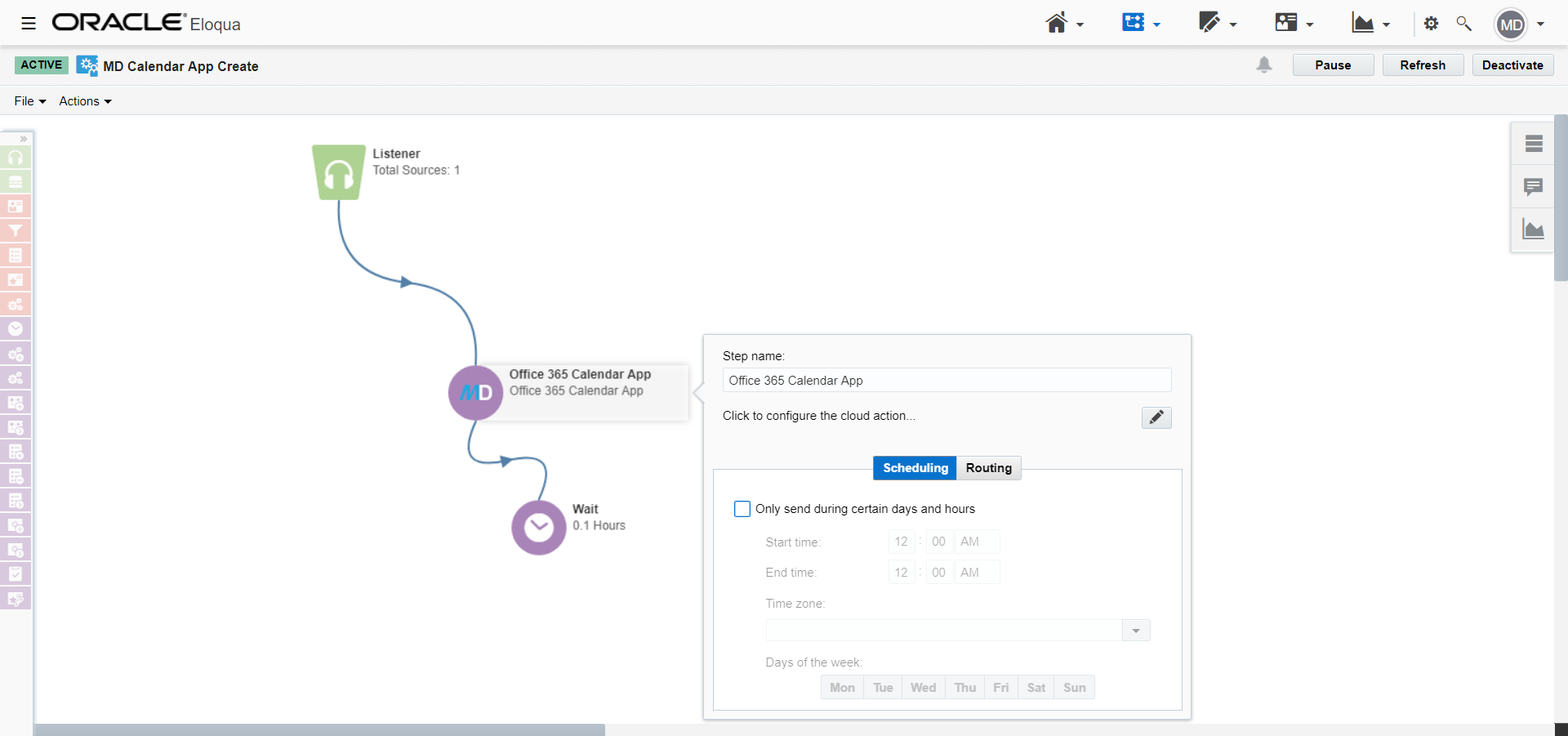1568x736 pixels.
Task: Click the search magnifier icon
Action: pyautogui.click(x=1463, y=24)
